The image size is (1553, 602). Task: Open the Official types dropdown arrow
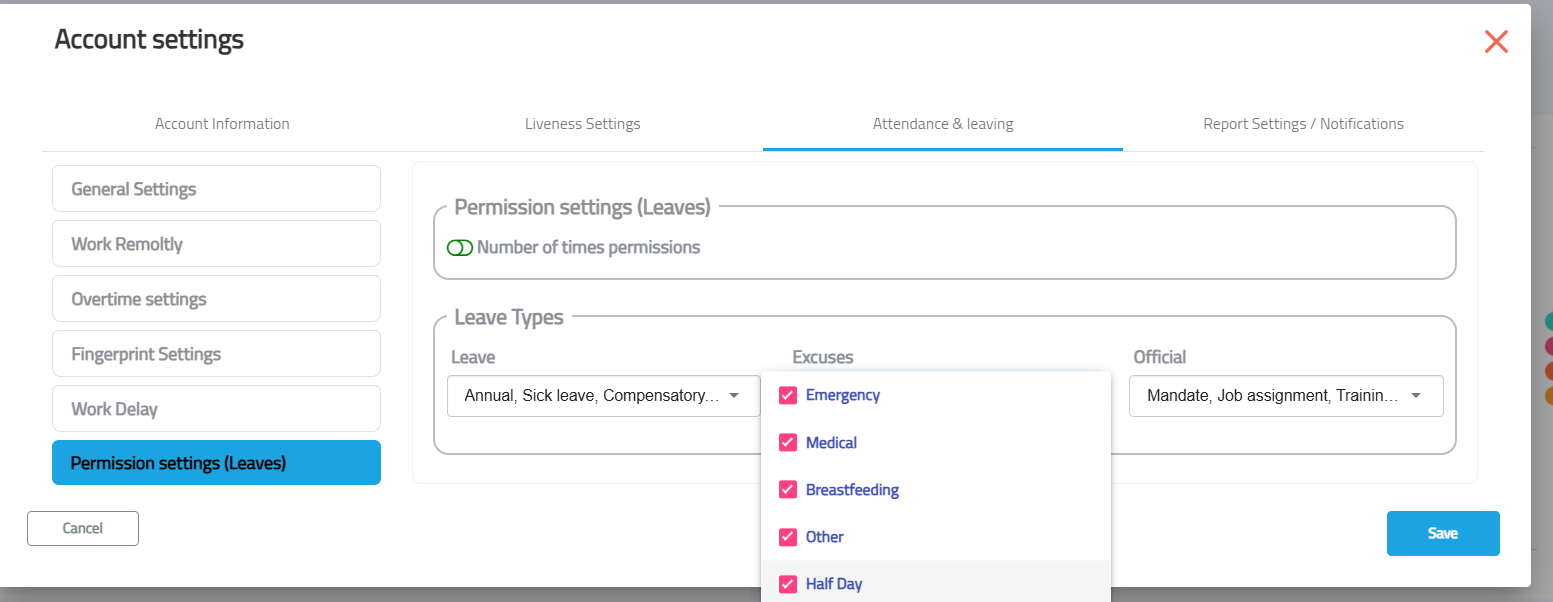1416,396
